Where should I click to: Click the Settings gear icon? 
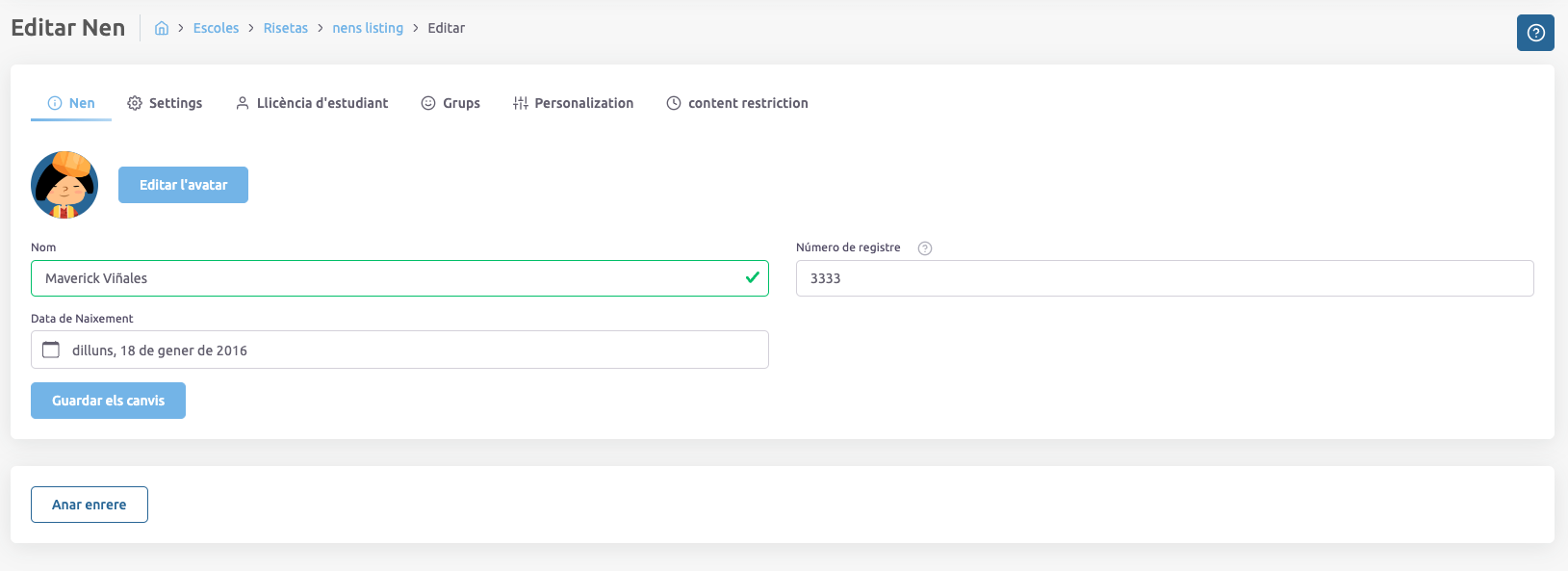point(135,103)
